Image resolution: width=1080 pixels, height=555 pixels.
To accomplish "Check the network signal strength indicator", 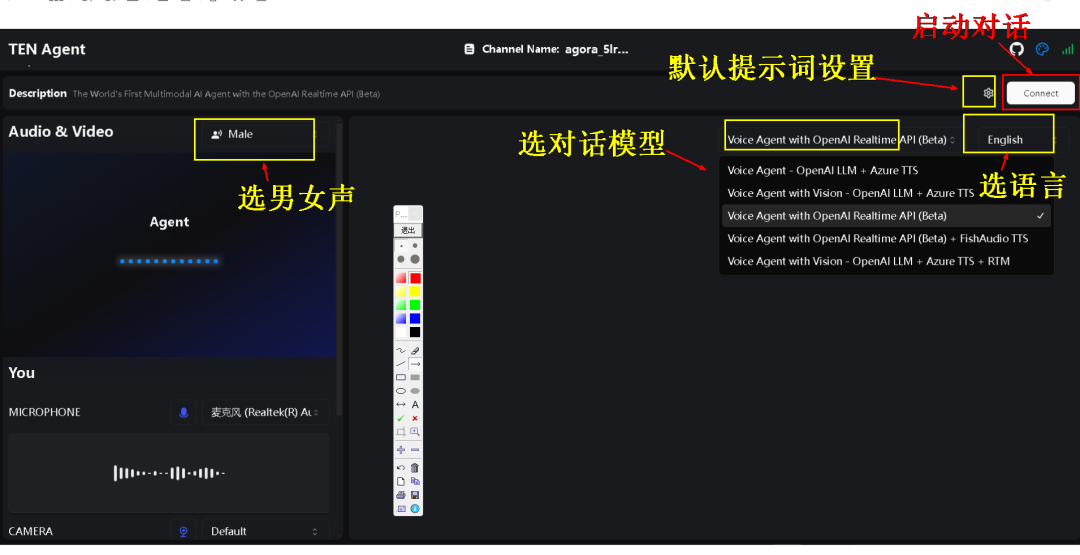I will [1068, 49].
